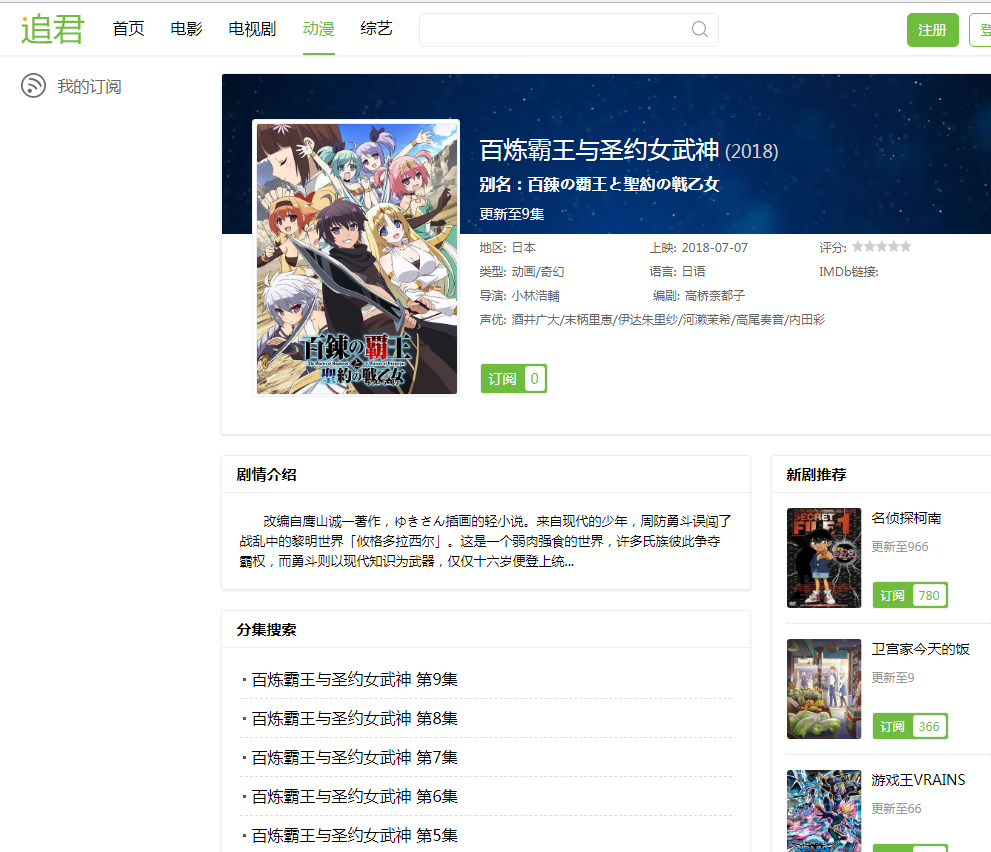Open 卫宫家今天的饭 title link
Viewport: 991px width, 852px height.
[920, 649]
